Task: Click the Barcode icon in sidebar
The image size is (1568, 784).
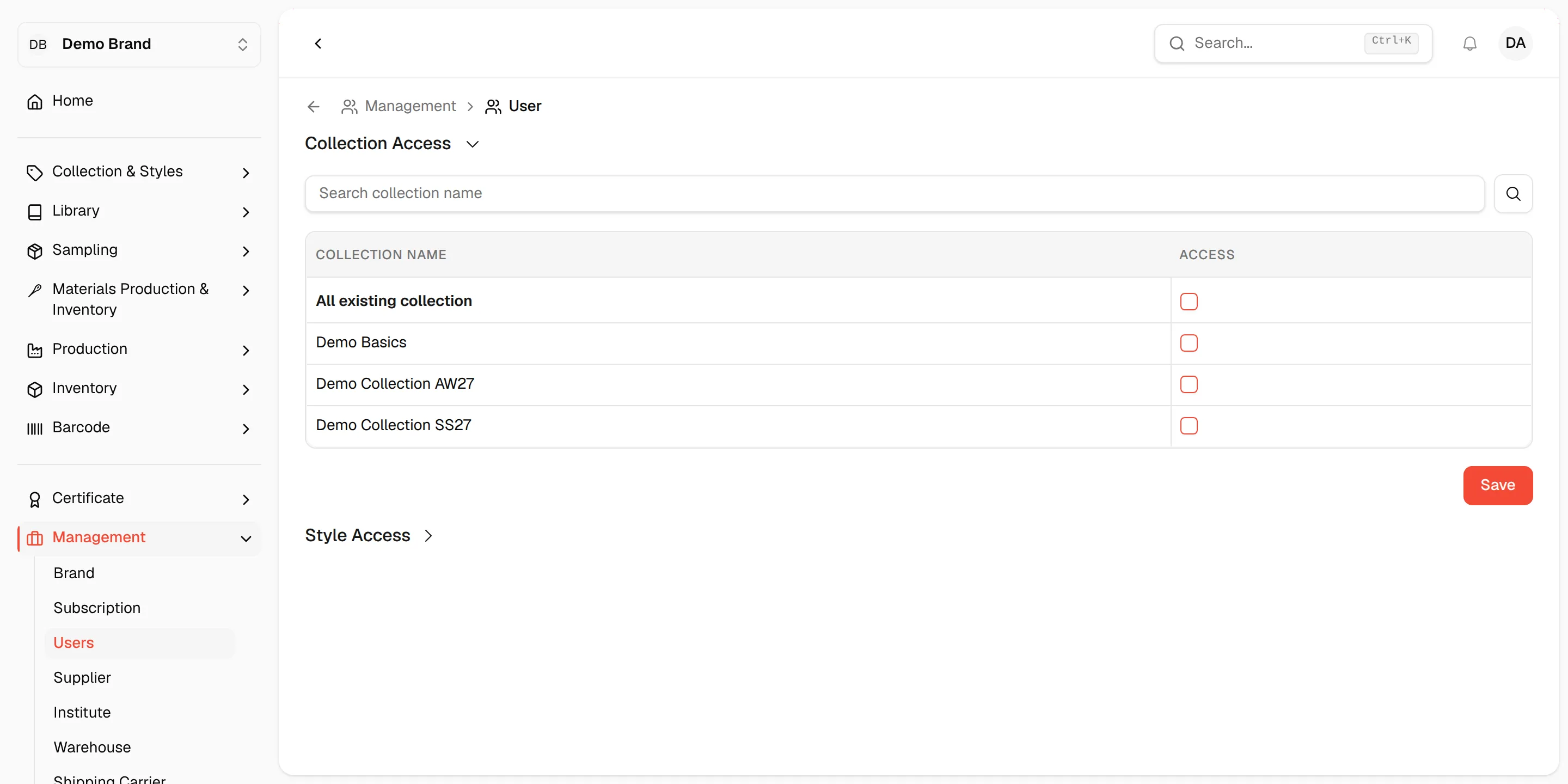Action: pyautogui.click(x=35, y=428)
